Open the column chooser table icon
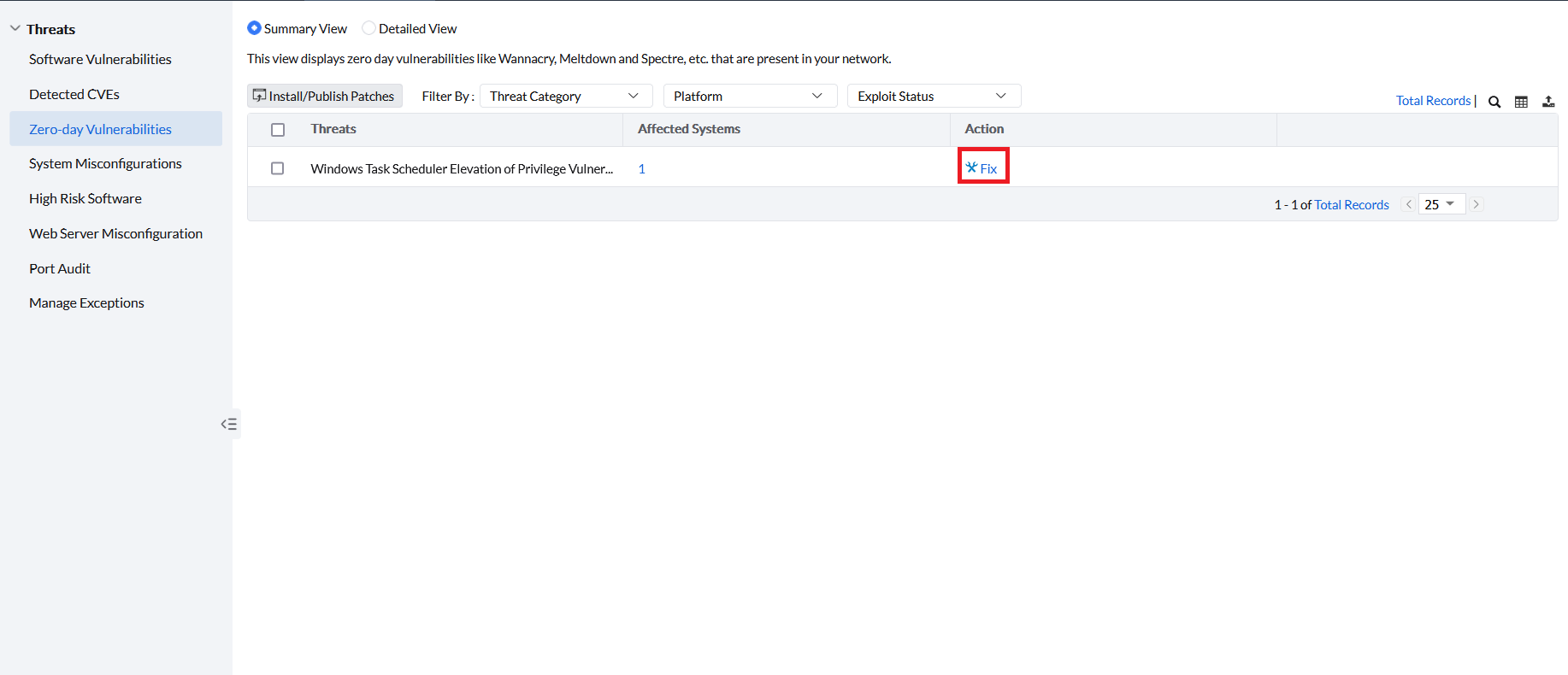This screenshot has width=1568, height=675. (1521, 102)
